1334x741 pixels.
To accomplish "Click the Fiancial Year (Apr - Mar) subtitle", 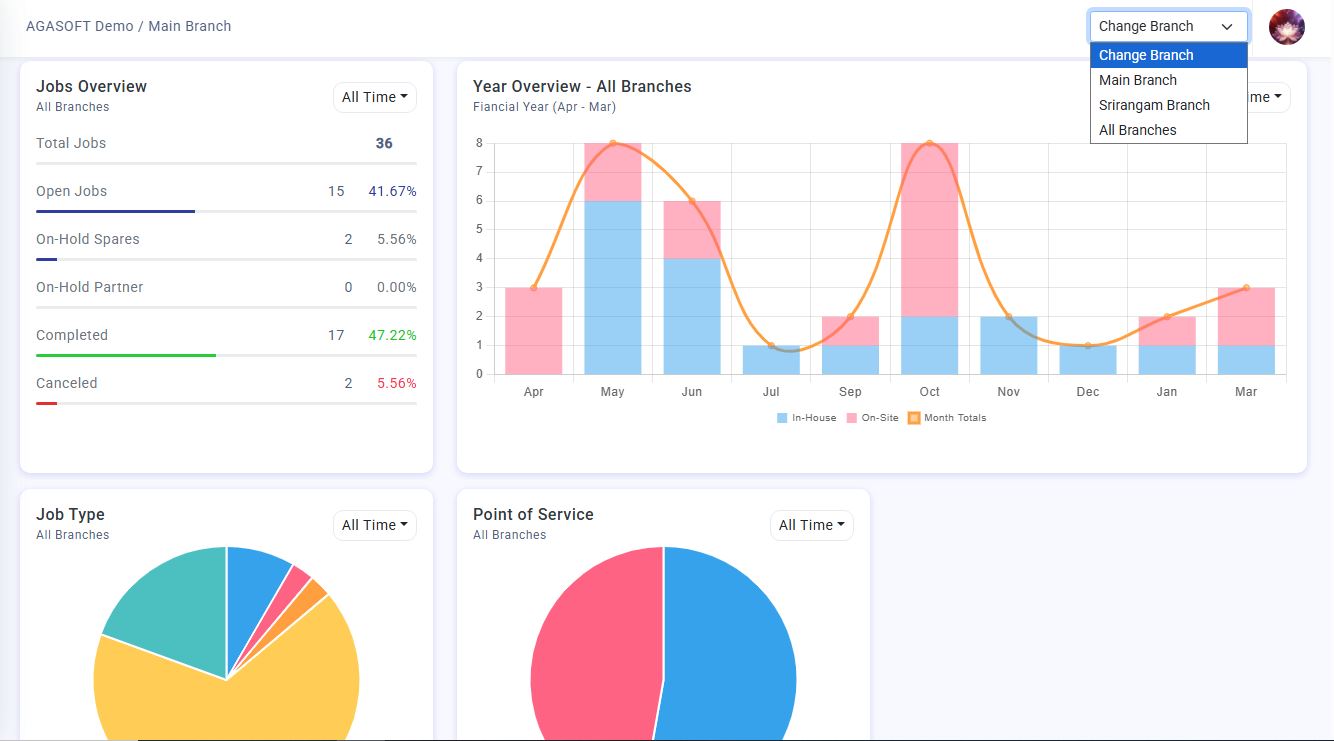I will point(544,107).
